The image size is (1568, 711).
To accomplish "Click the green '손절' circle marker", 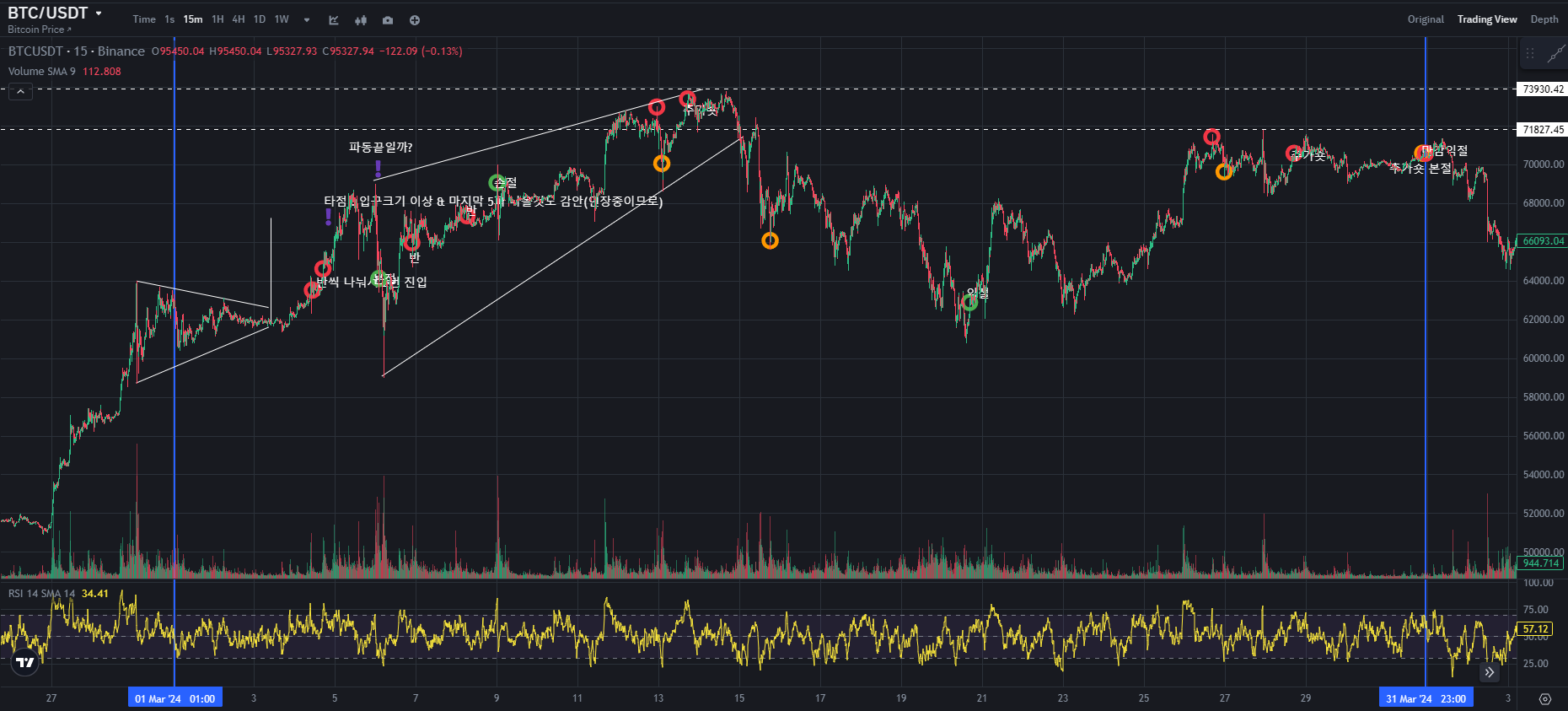I will tap(497, 182).
